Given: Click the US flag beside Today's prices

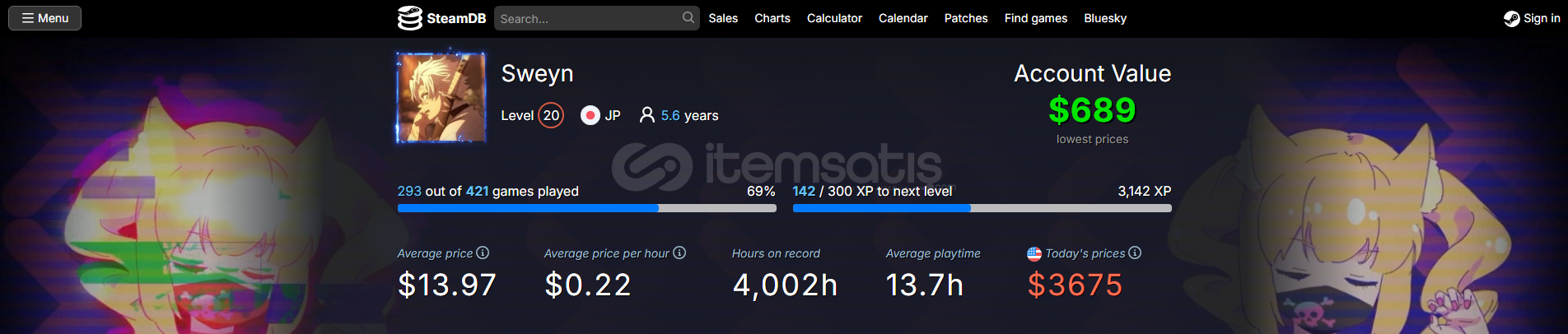Looking at the screenshot, I should click(1034, 253).
